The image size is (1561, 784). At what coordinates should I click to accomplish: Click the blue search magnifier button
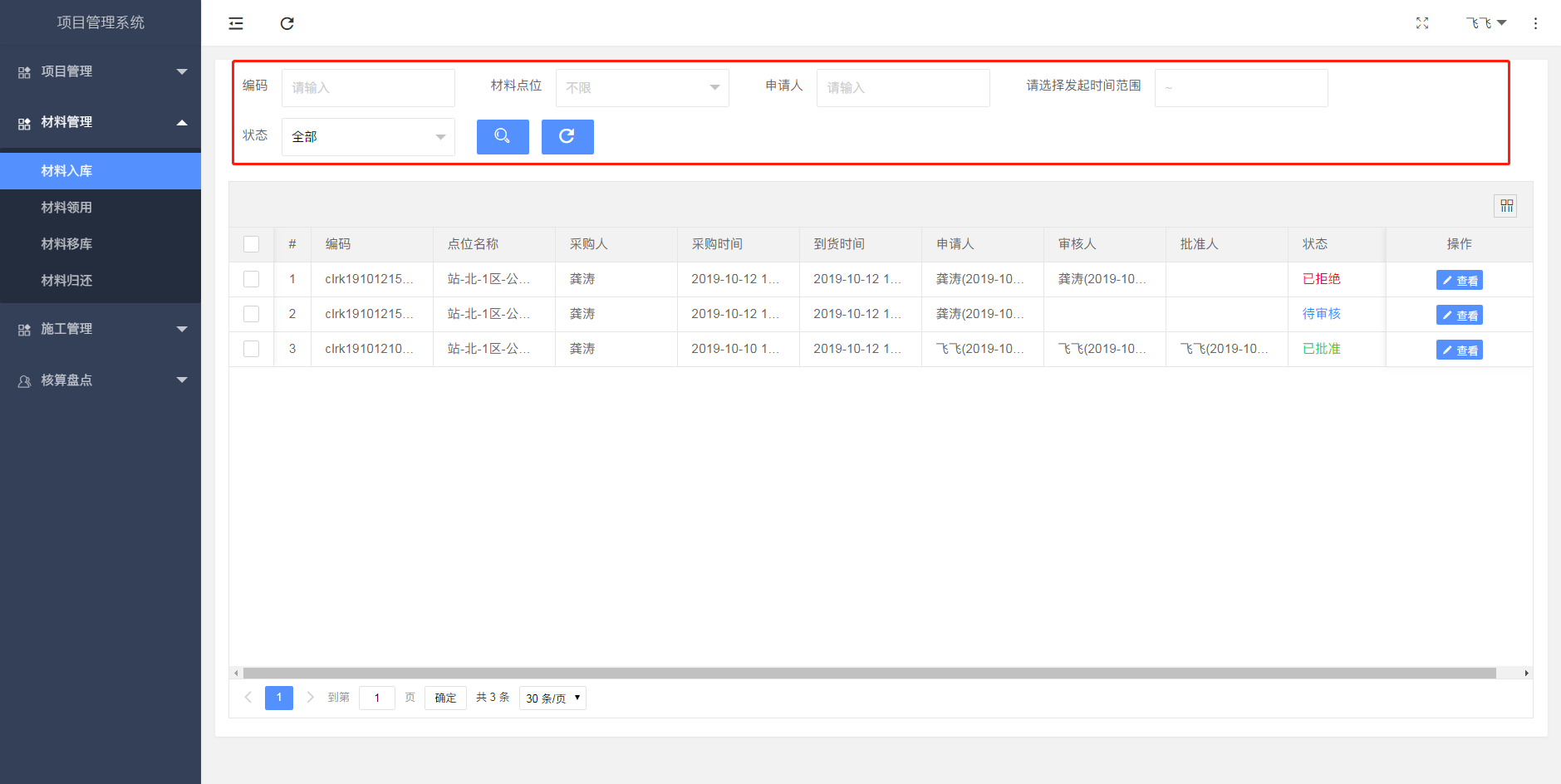click(503, 136)
